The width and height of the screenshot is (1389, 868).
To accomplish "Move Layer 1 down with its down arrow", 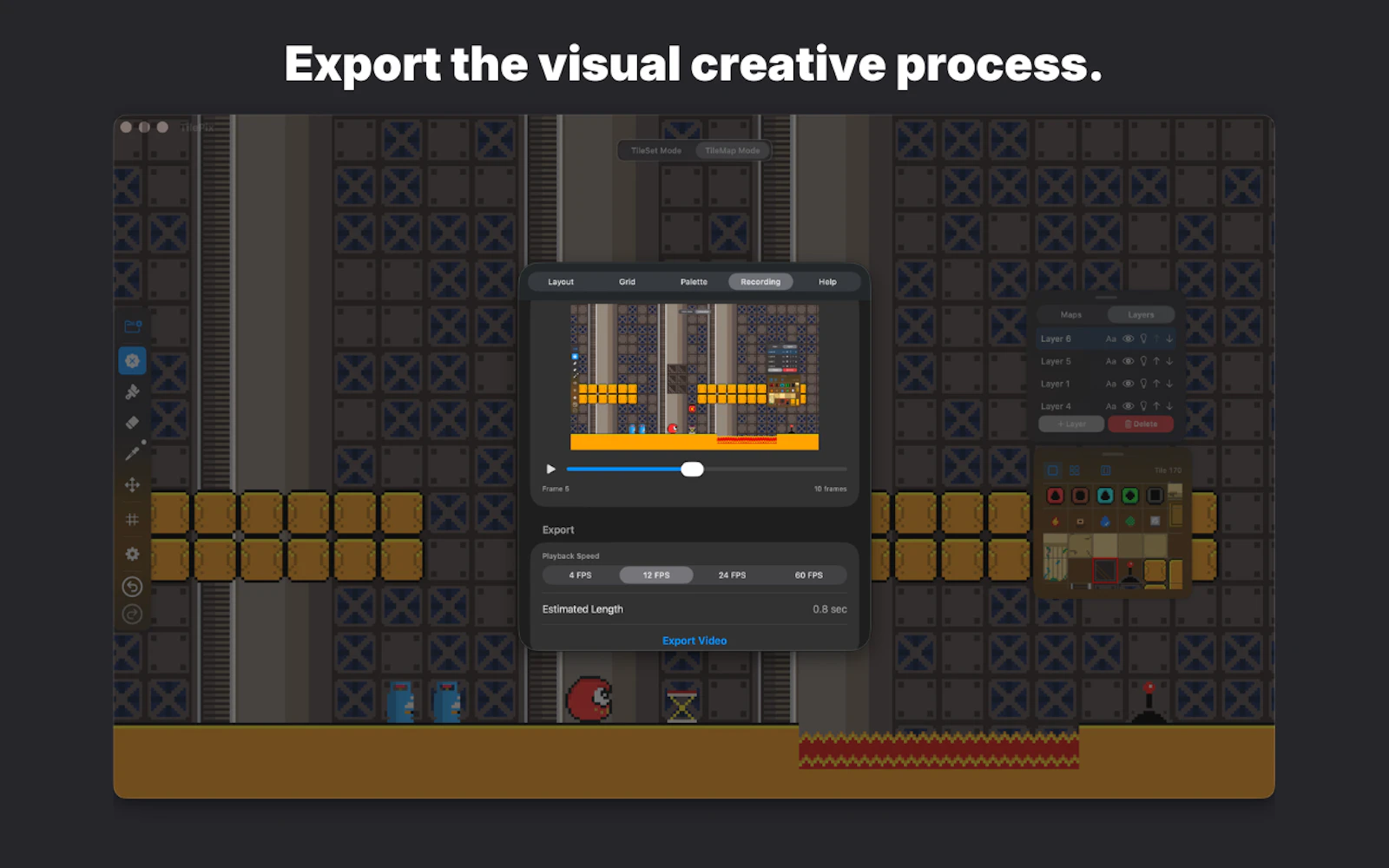I will 1169,384.
